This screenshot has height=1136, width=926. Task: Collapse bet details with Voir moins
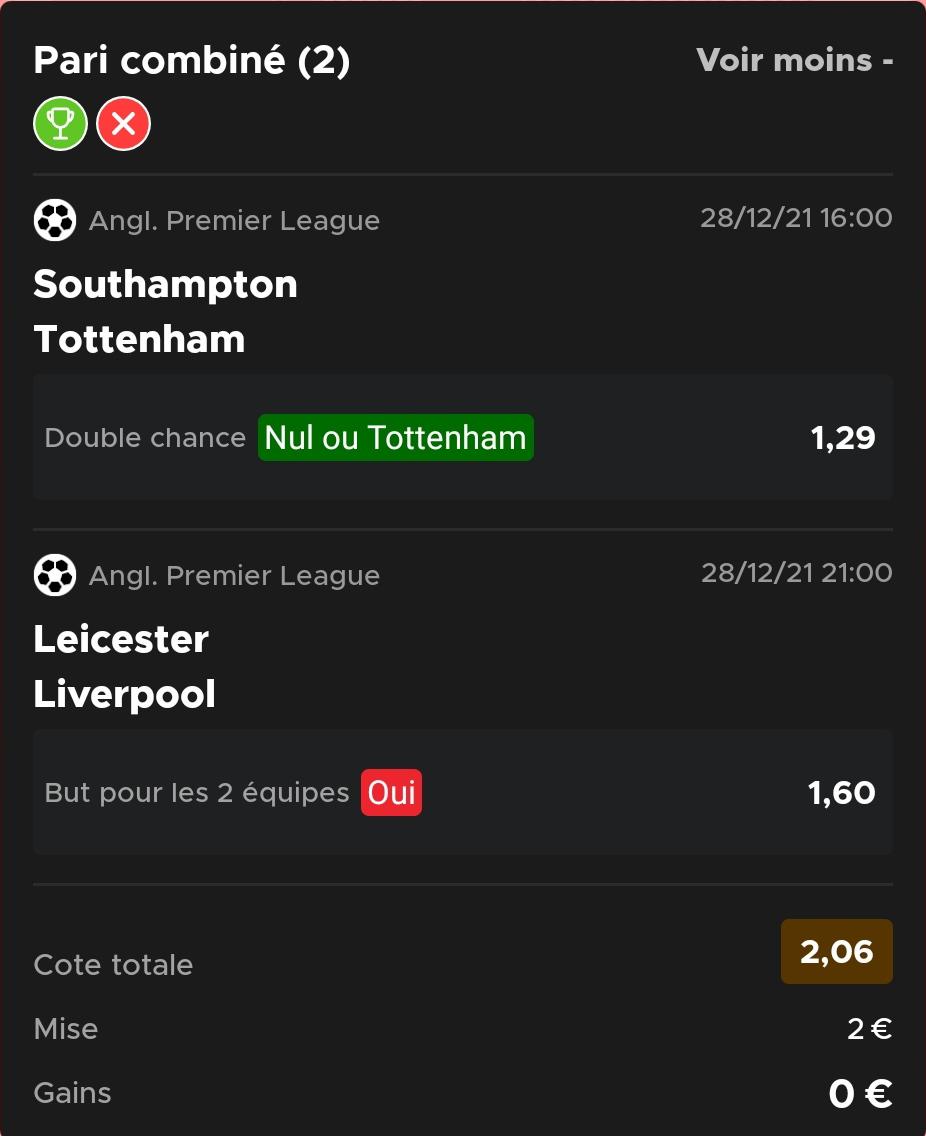point(794,60)
